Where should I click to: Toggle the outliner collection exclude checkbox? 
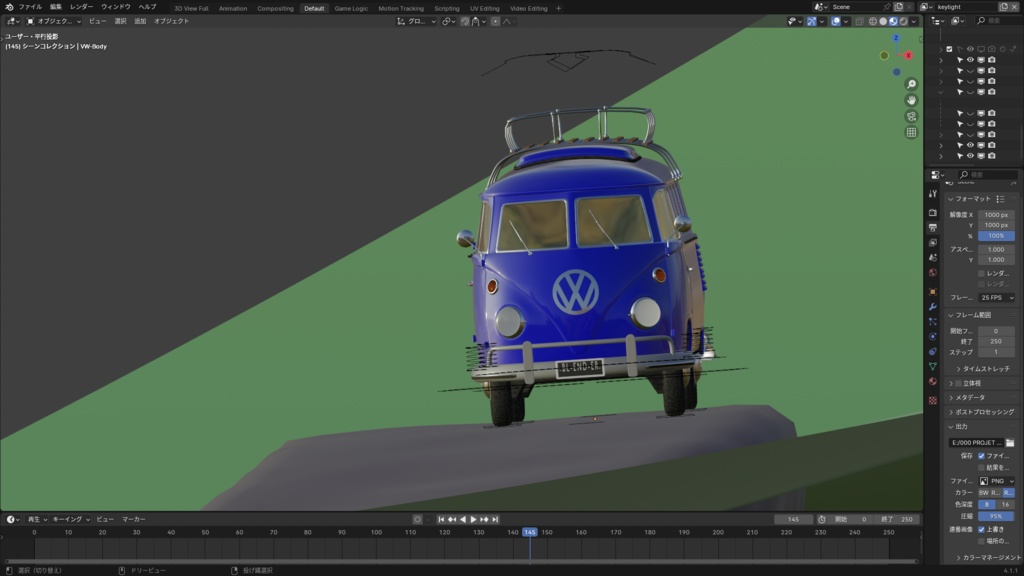pyautogui.click(x=950, y=49)
